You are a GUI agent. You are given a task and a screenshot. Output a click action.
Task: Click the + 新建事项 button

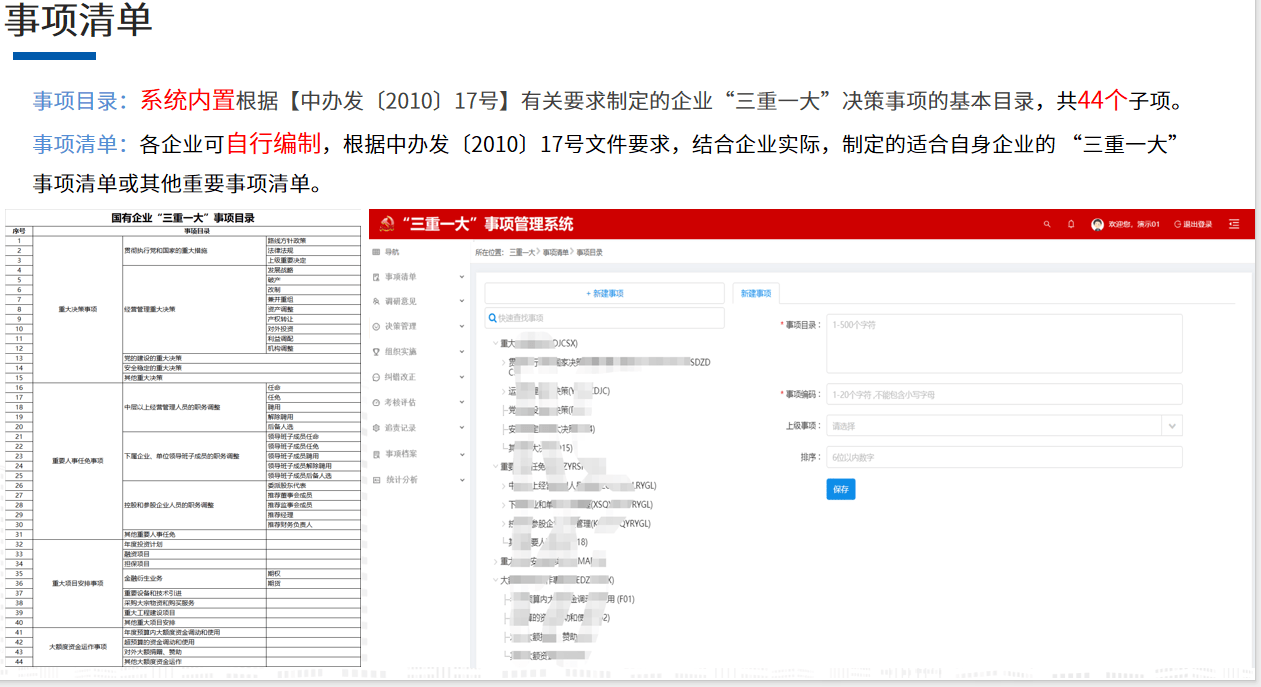tap(604, 293)
